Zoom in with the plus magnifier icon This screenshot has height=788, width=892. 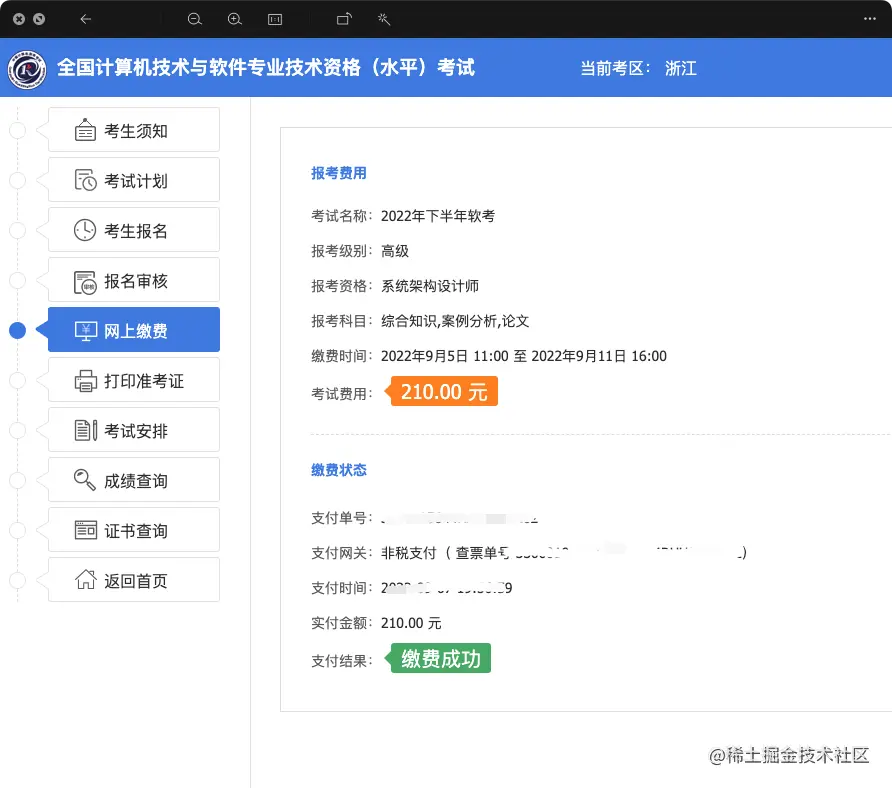pyautogui.click(x=234, y=19)
